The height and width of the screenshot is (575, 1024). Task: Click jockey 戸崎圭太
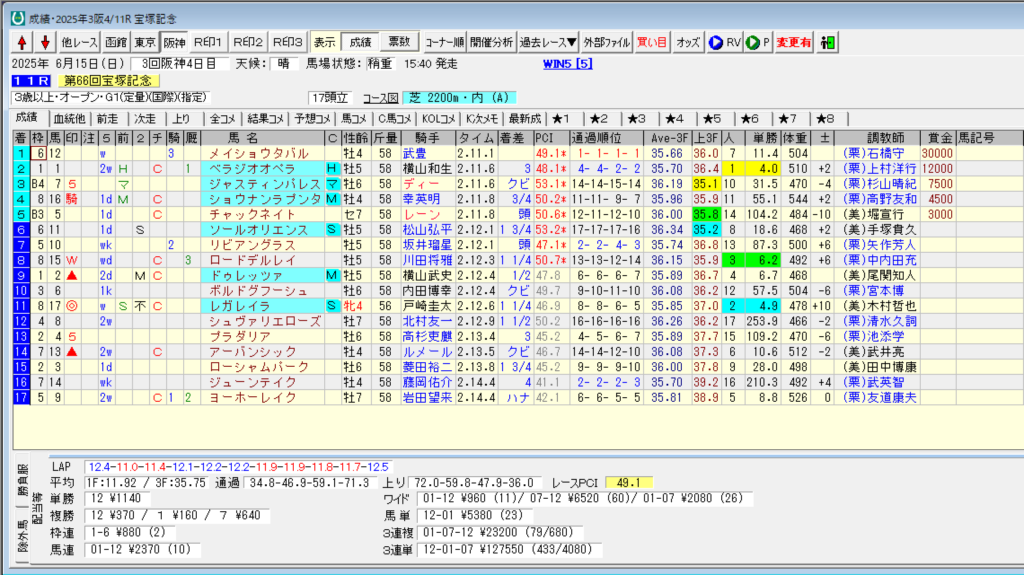click(427, 306)
